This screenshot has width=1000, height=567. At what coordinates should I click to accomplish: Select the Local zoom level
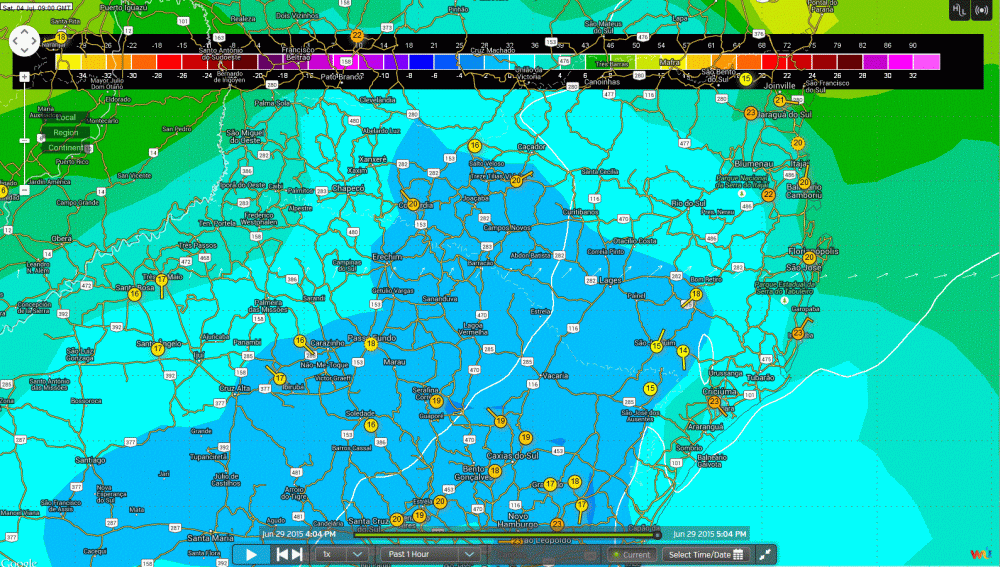(x=66, y=118)
